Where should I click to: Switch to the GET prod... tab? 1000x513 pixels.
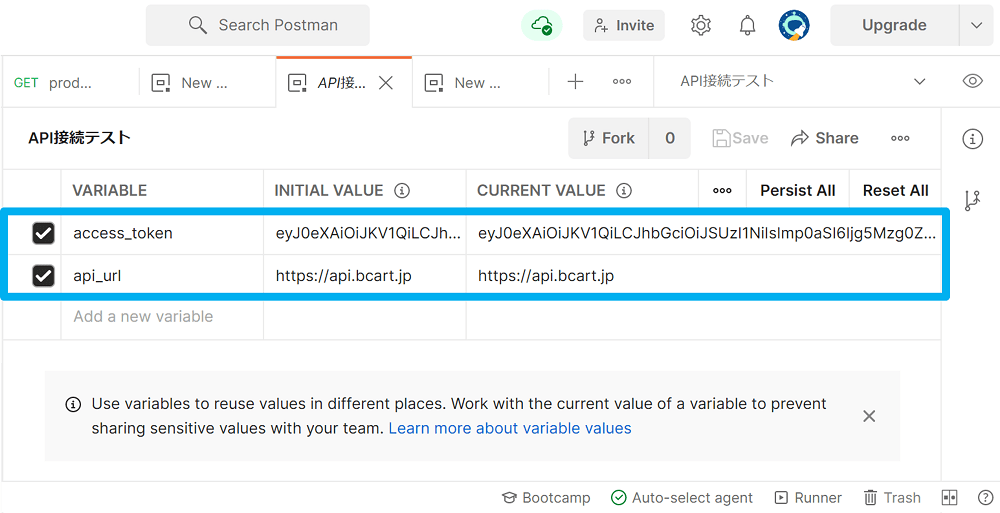[x=70, y=82]
